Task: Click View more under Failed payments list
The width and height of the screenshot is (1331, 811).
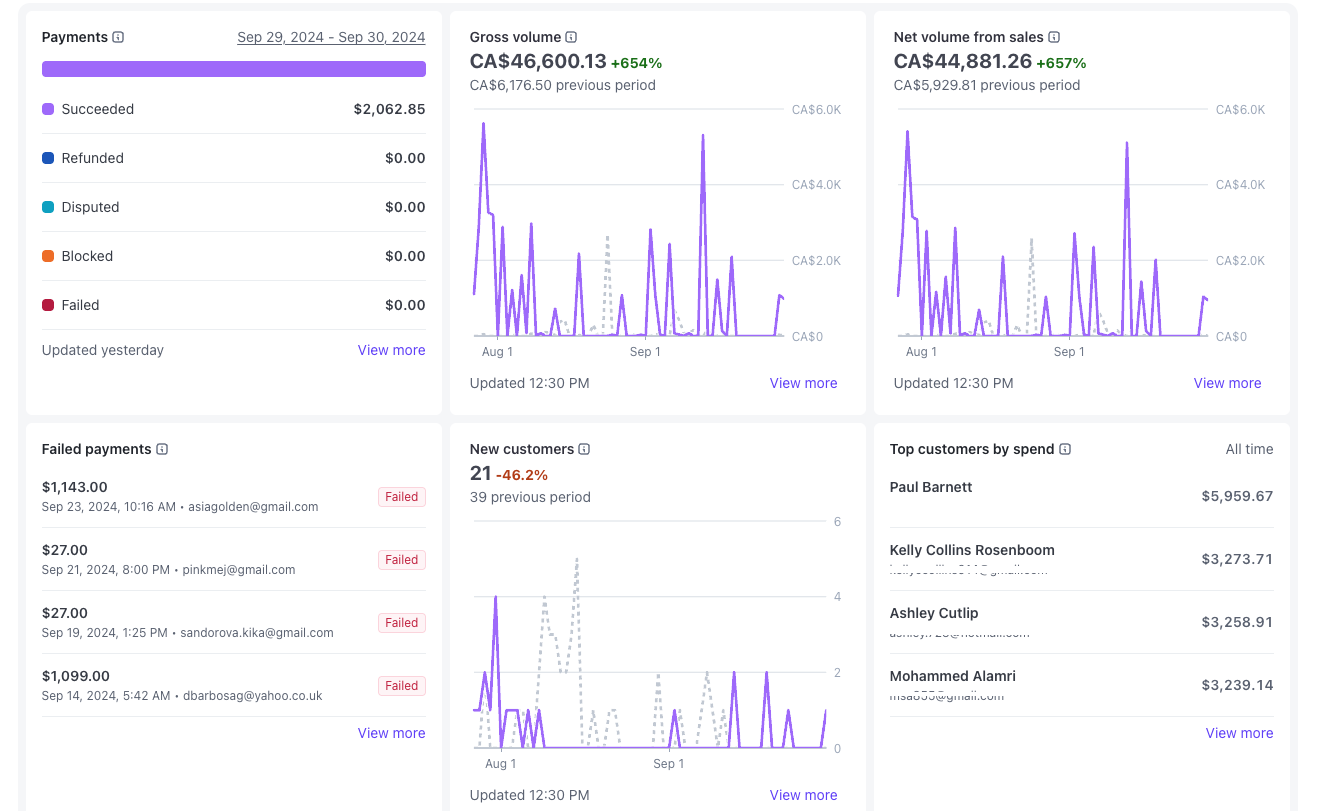Action: [391, 733]
